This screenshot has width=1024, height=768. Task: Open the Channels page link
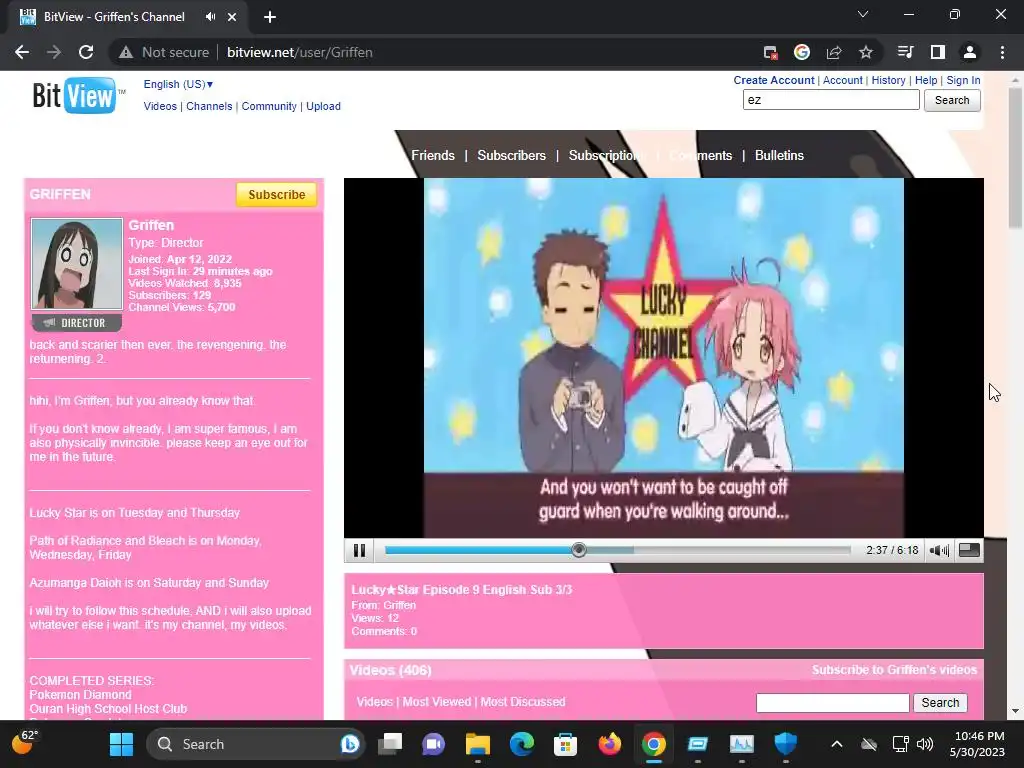(209, 106)
